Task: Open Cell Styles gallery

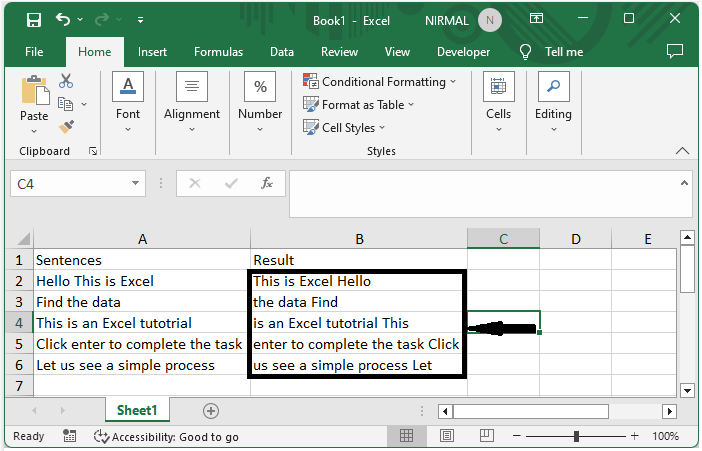Action: [344, 128]
